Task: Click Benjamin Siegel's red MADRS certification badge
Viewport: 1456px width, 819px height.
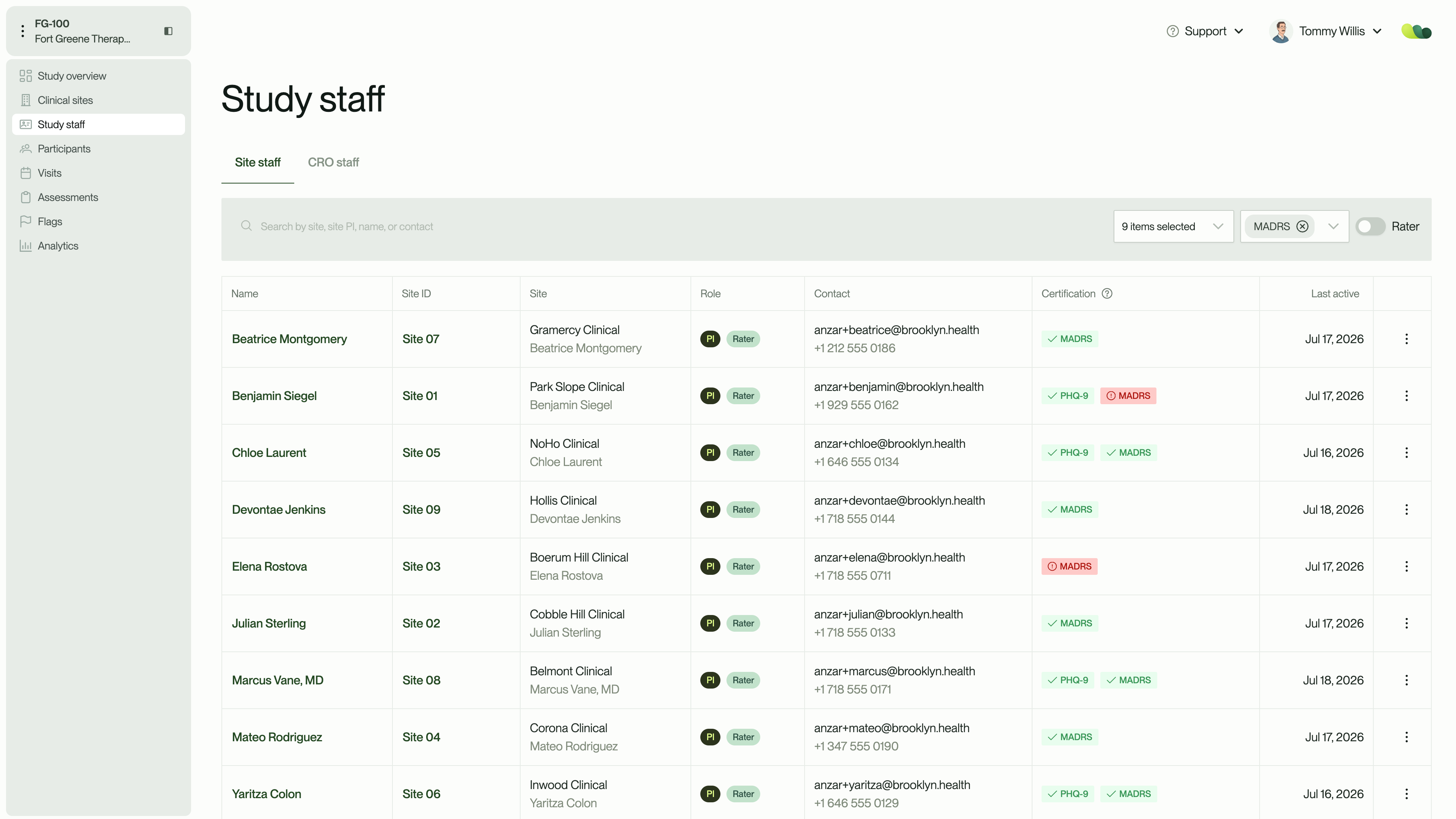Action: 1128,395
